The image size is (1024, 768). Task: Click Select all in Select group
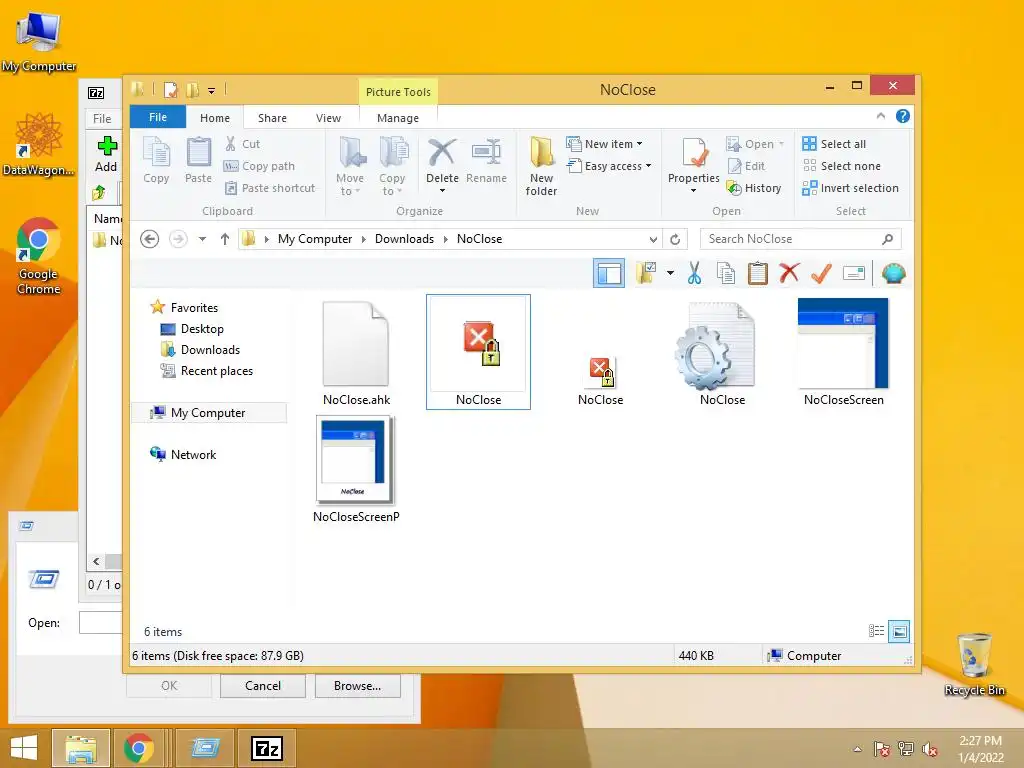point(835,144)
